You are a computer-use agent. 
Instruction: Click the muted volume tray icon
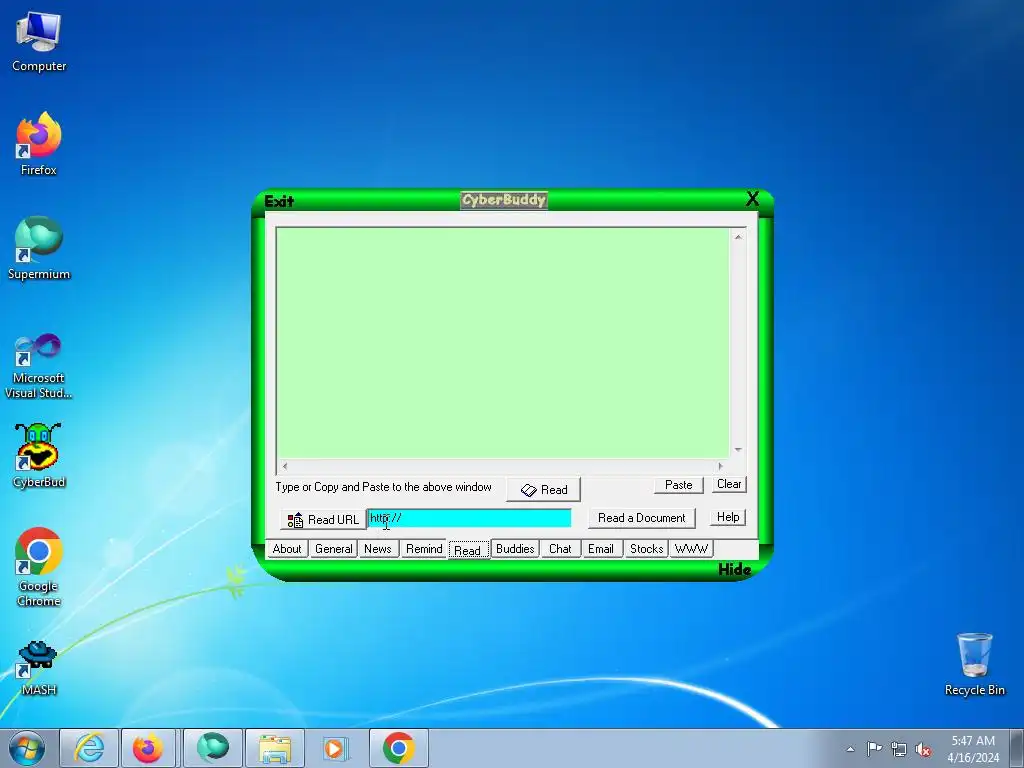(x=923, y=749)
